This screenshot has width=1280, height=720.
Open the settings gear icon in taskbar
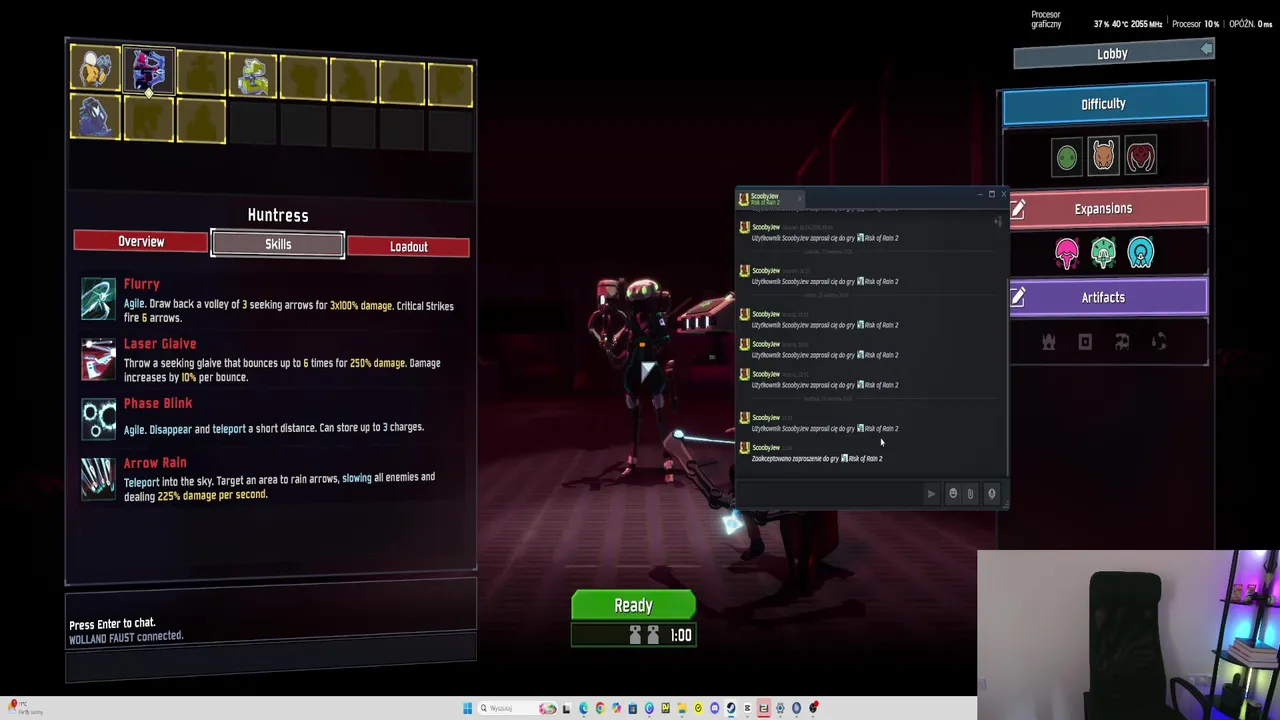780,709
